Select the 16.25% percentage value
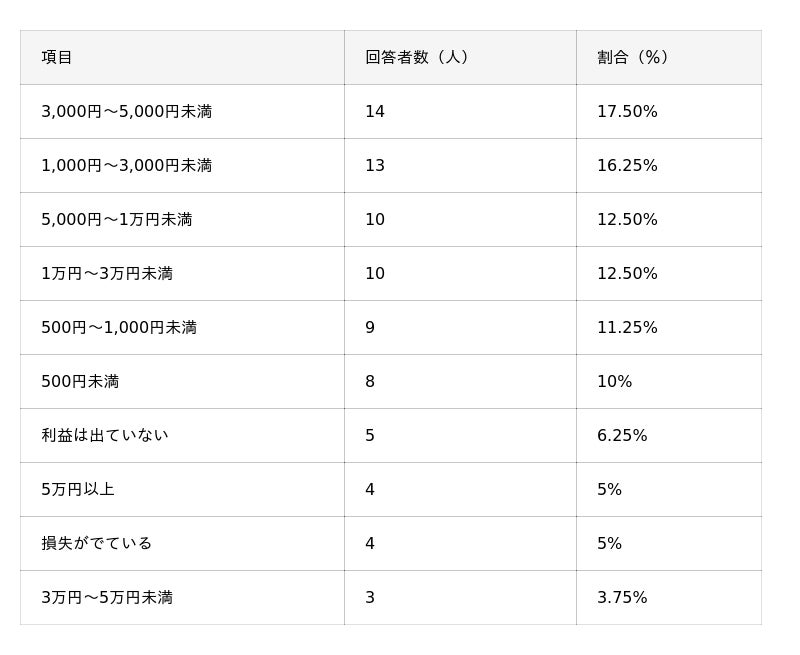Screen dimensions: 800x655 tap(627, 165)
